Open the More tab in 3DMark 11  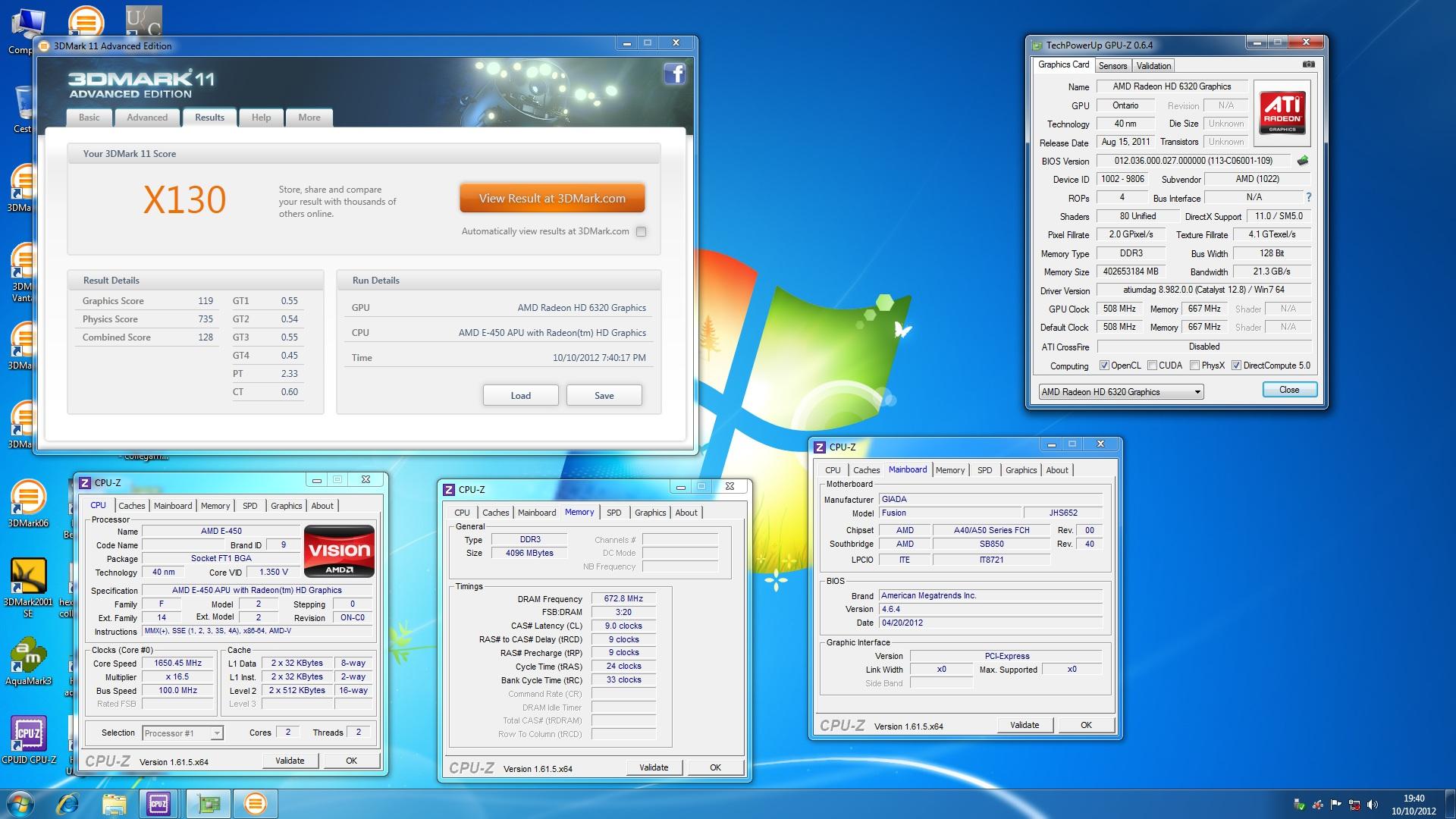(309, 118)
